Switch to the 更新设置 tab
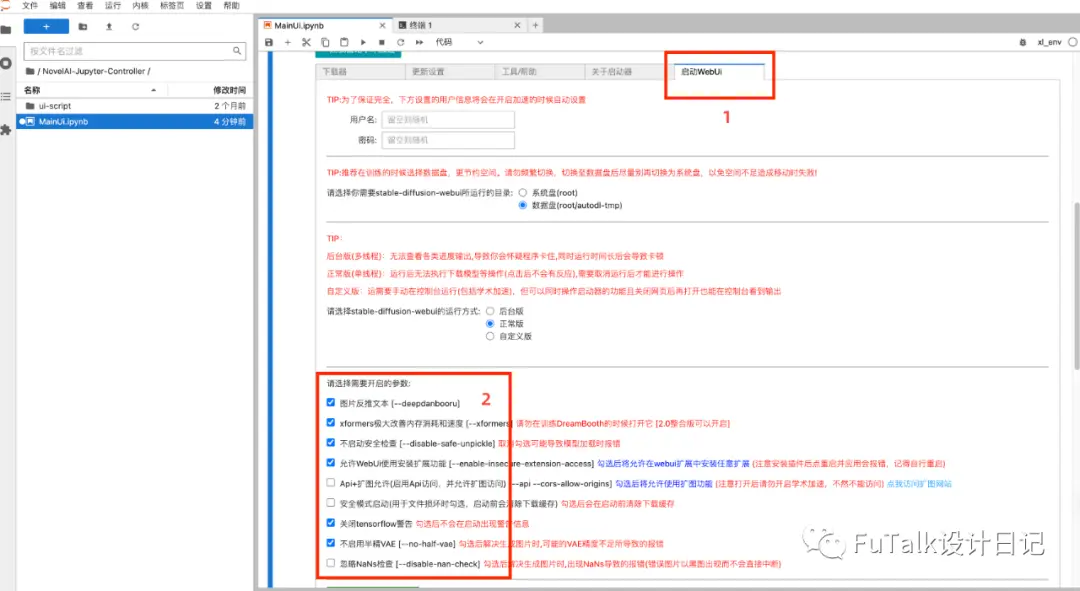Viewport: 1080px width, 591px height. click(x=450, y=72)
